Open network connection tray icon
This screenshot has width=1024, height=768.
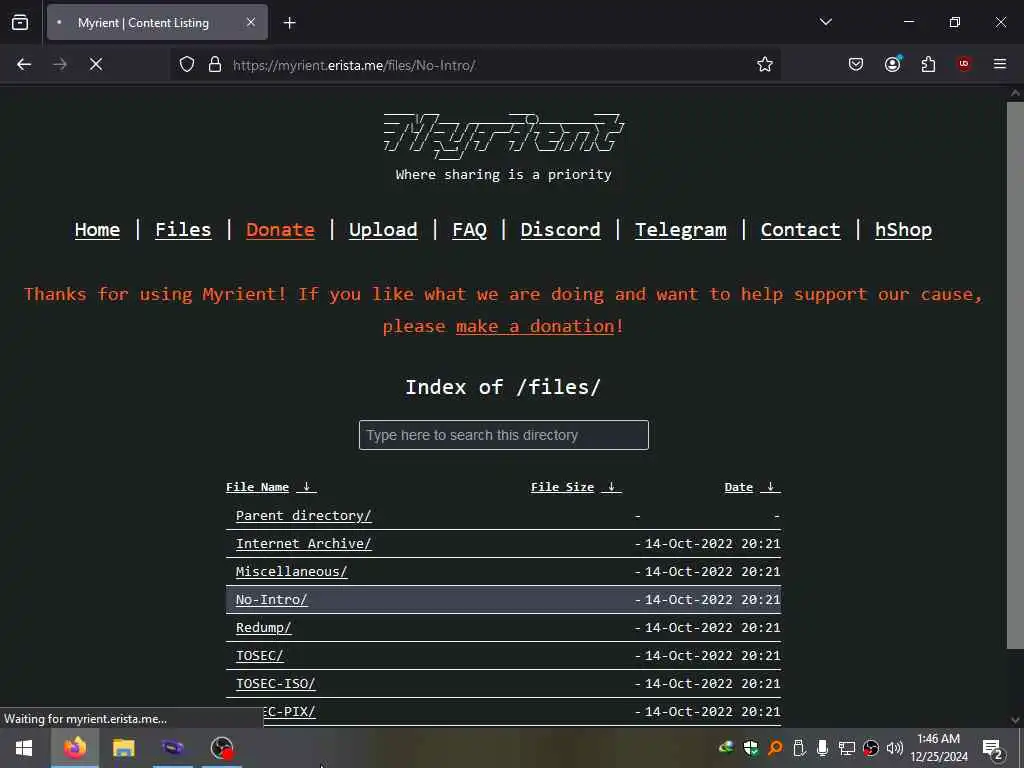click(x=846, y=748)
